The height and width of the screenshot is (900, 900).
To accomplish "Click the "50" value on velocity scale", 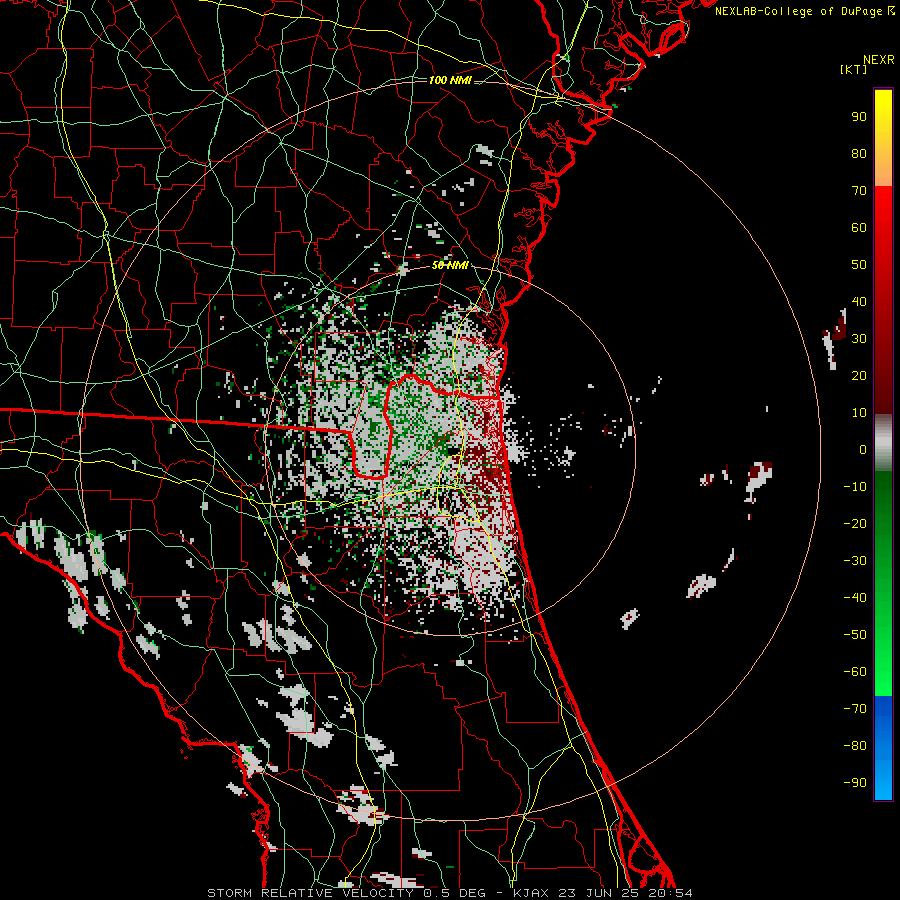I will pos(859,265).
